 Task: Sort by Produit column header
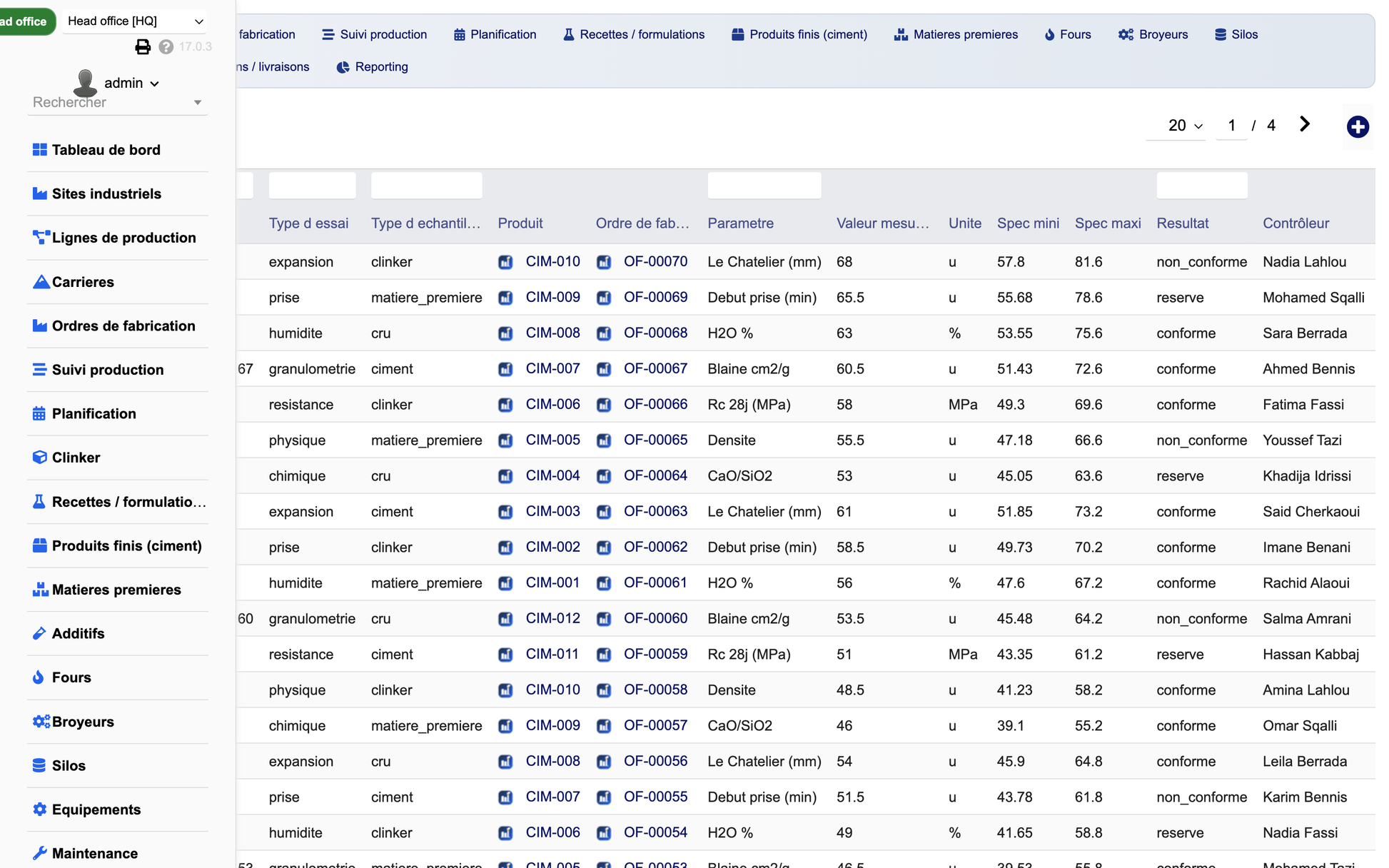click(x=520, y=223)
